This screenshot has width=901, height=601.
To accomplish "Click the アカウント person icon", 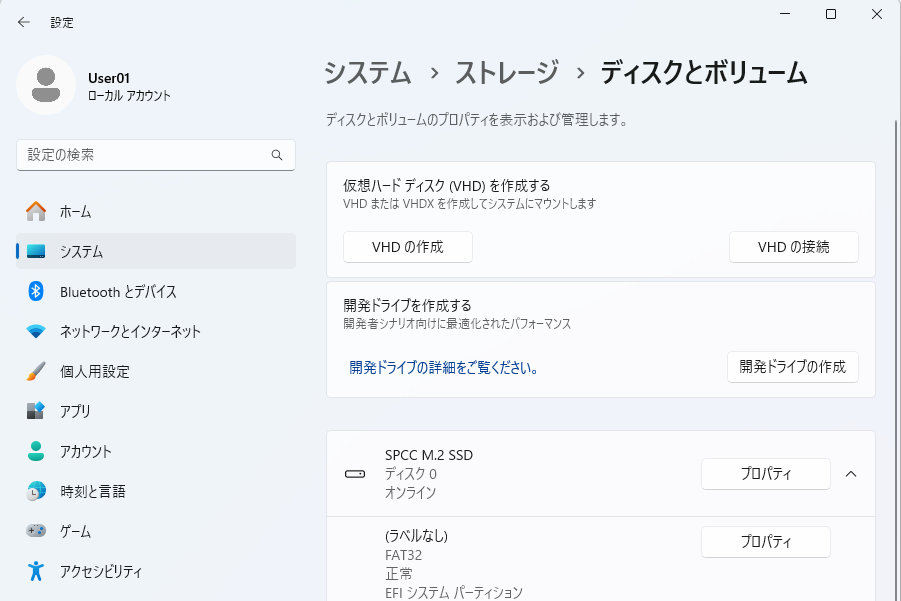I will pos(36,451).
